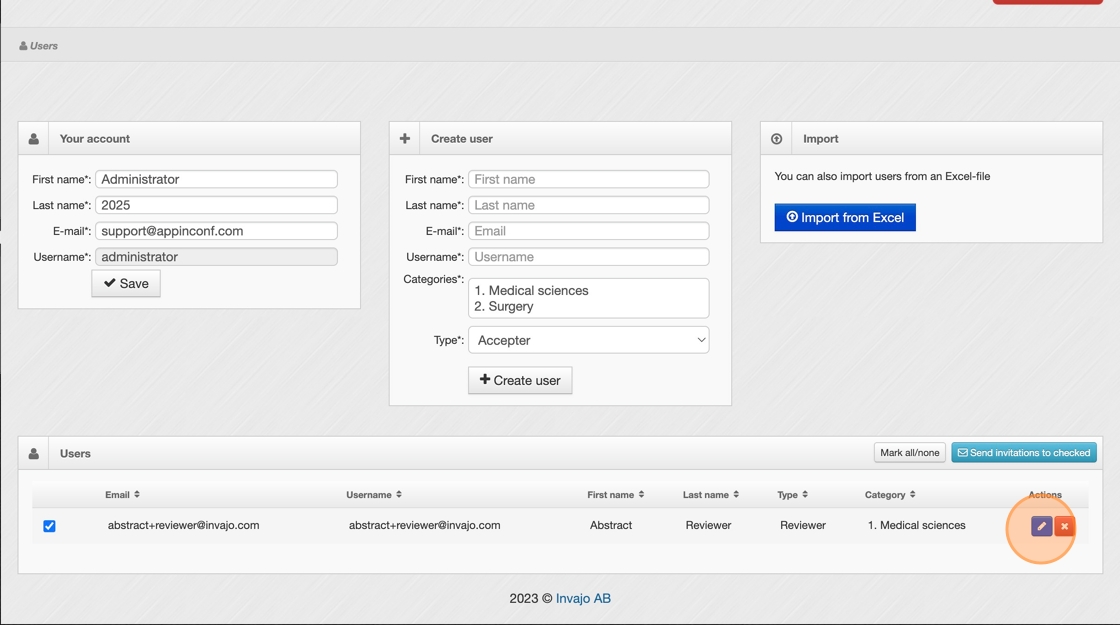
Task: Click Send invitations to checked button
Action: [x=1023, y=453]
